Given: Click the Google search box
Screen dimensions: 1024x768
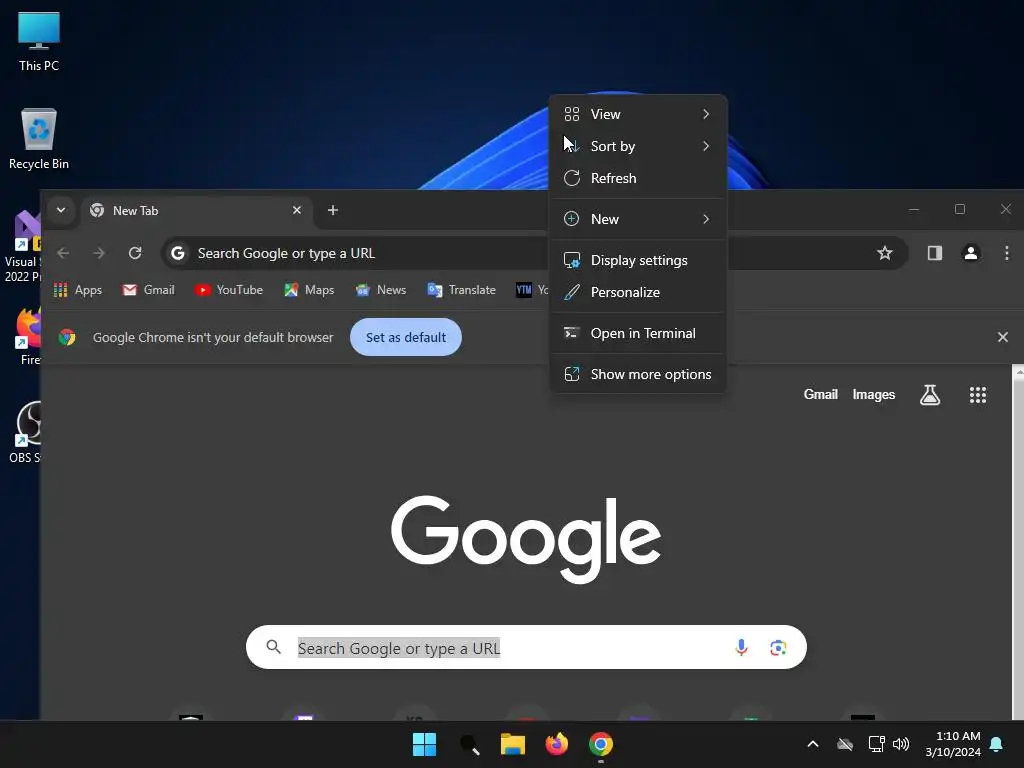Looking at the screenshot, I should pyautogui.click(x=526, y=647).
